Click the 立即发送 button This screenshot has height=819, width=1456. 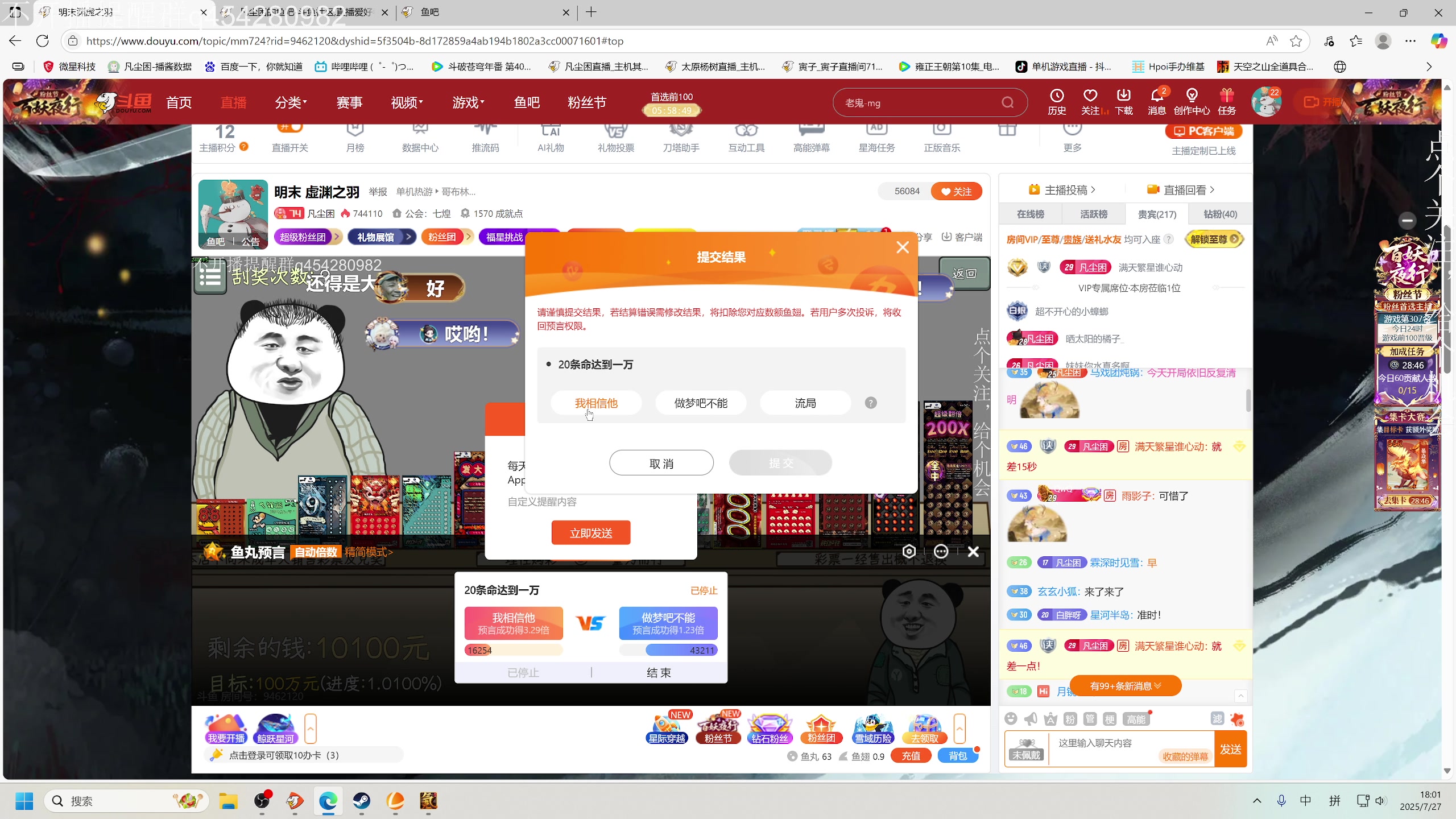point(591,533)
